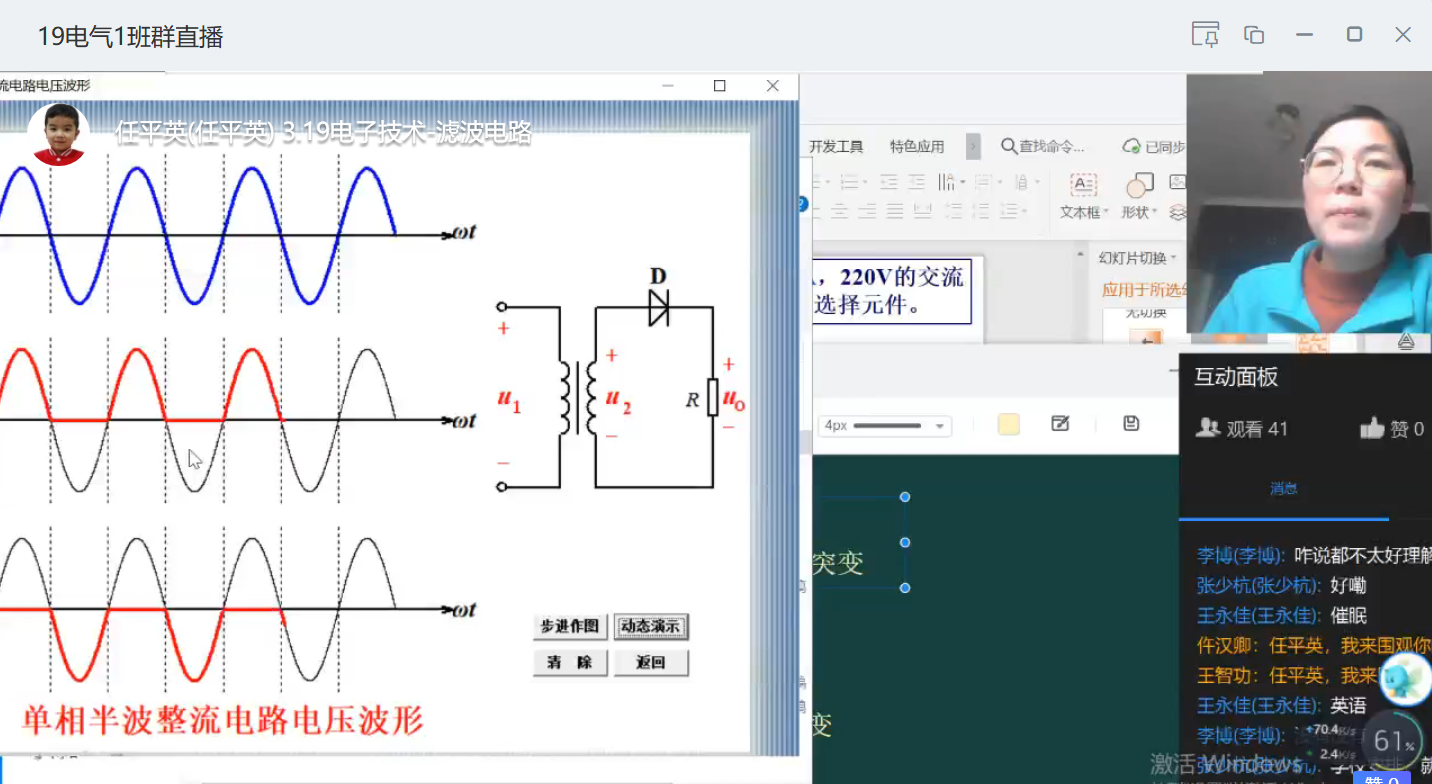This screenshot has height=784, width=1432.
Task: Expand more ribbon tabs with chevron arrow
Action: (x=973, y=147)
